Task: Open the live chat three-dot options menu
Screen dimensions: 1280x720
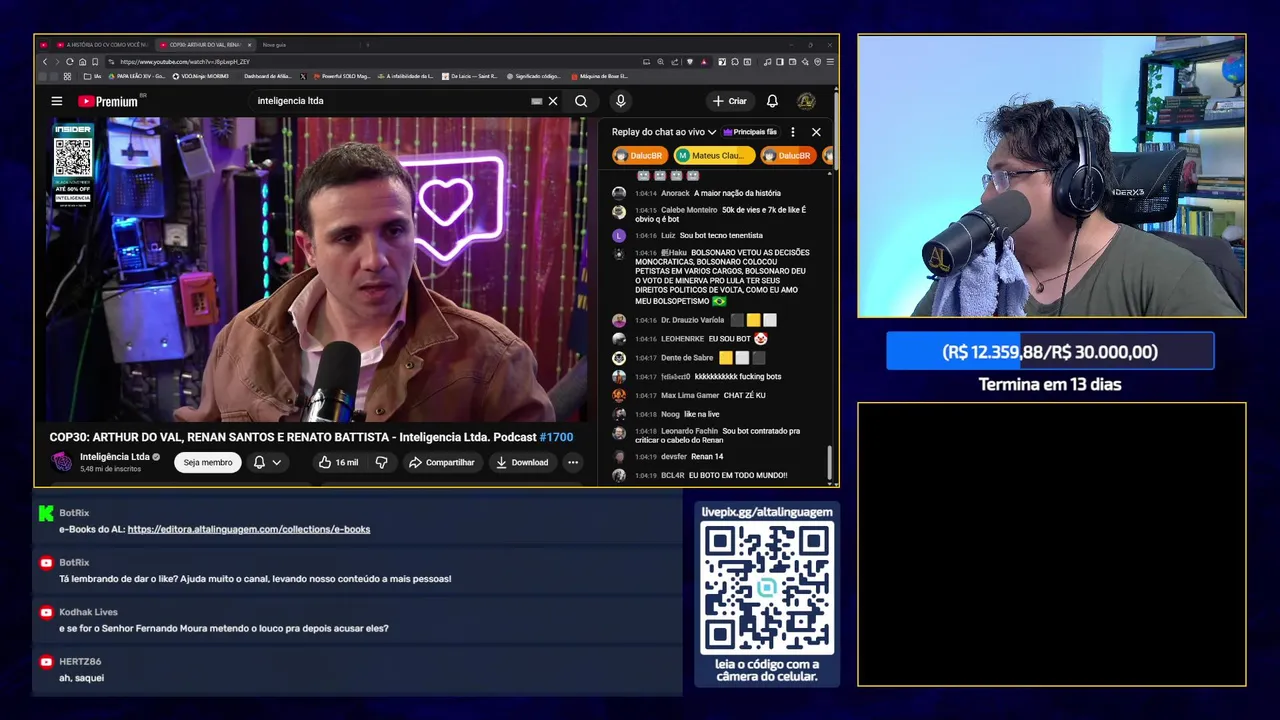Action: [793, 132]
